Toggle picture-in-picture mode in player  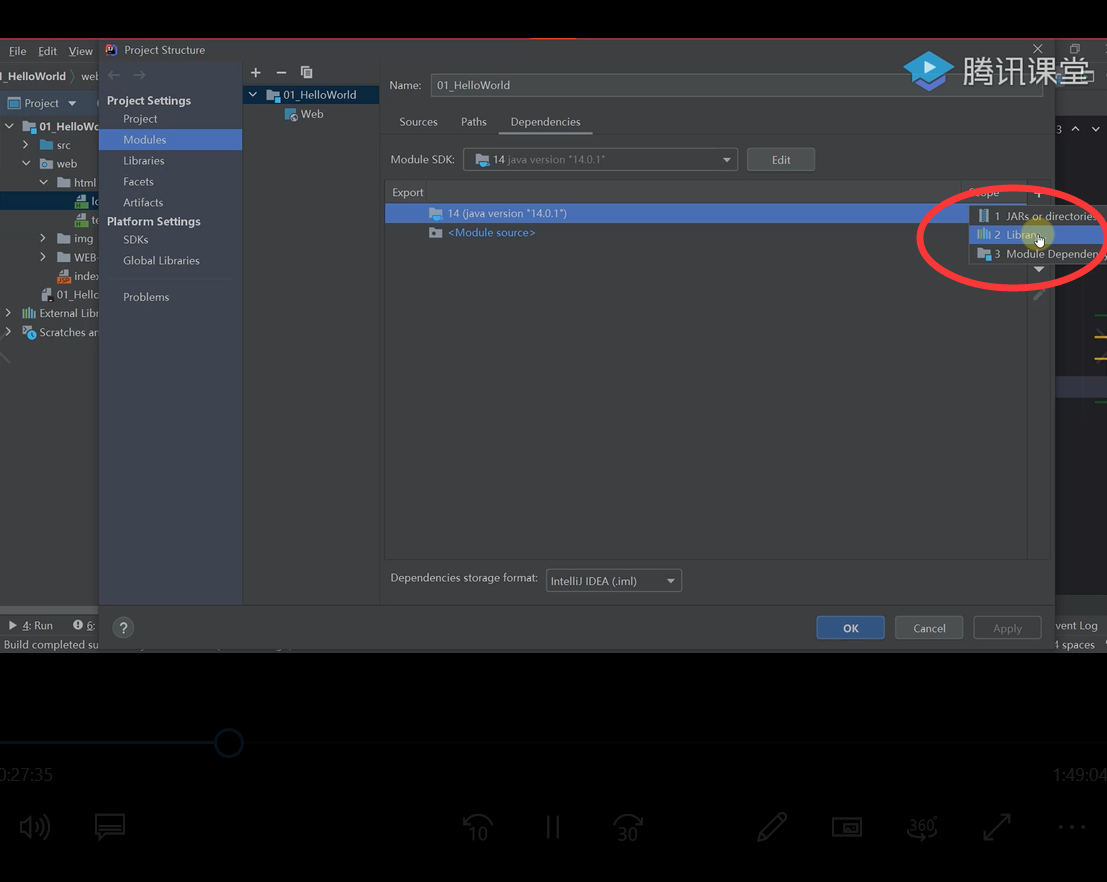[846, 826]
